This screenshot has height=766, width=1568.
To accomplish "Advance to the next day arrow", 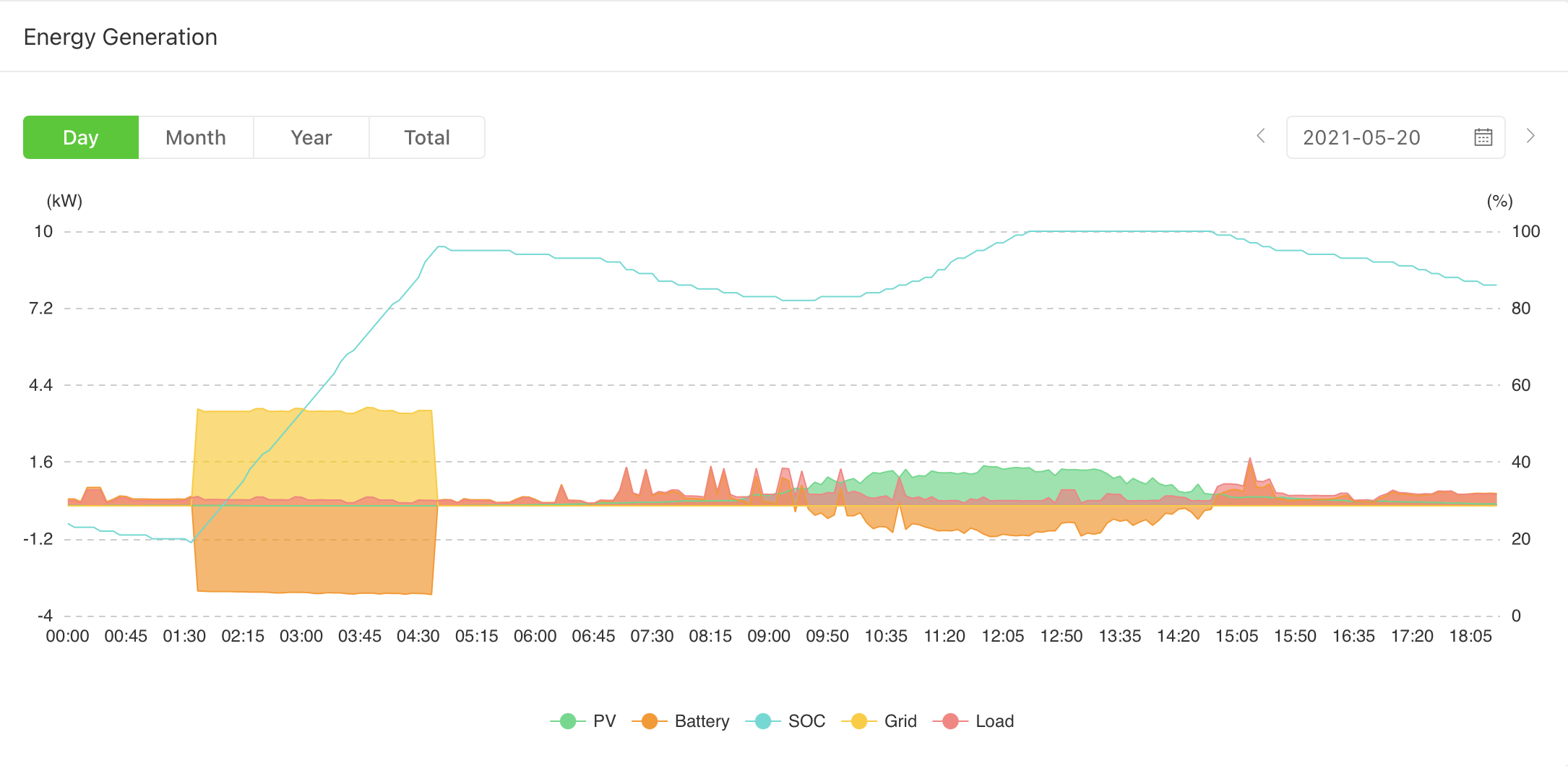I will (x=1530, y=136).
